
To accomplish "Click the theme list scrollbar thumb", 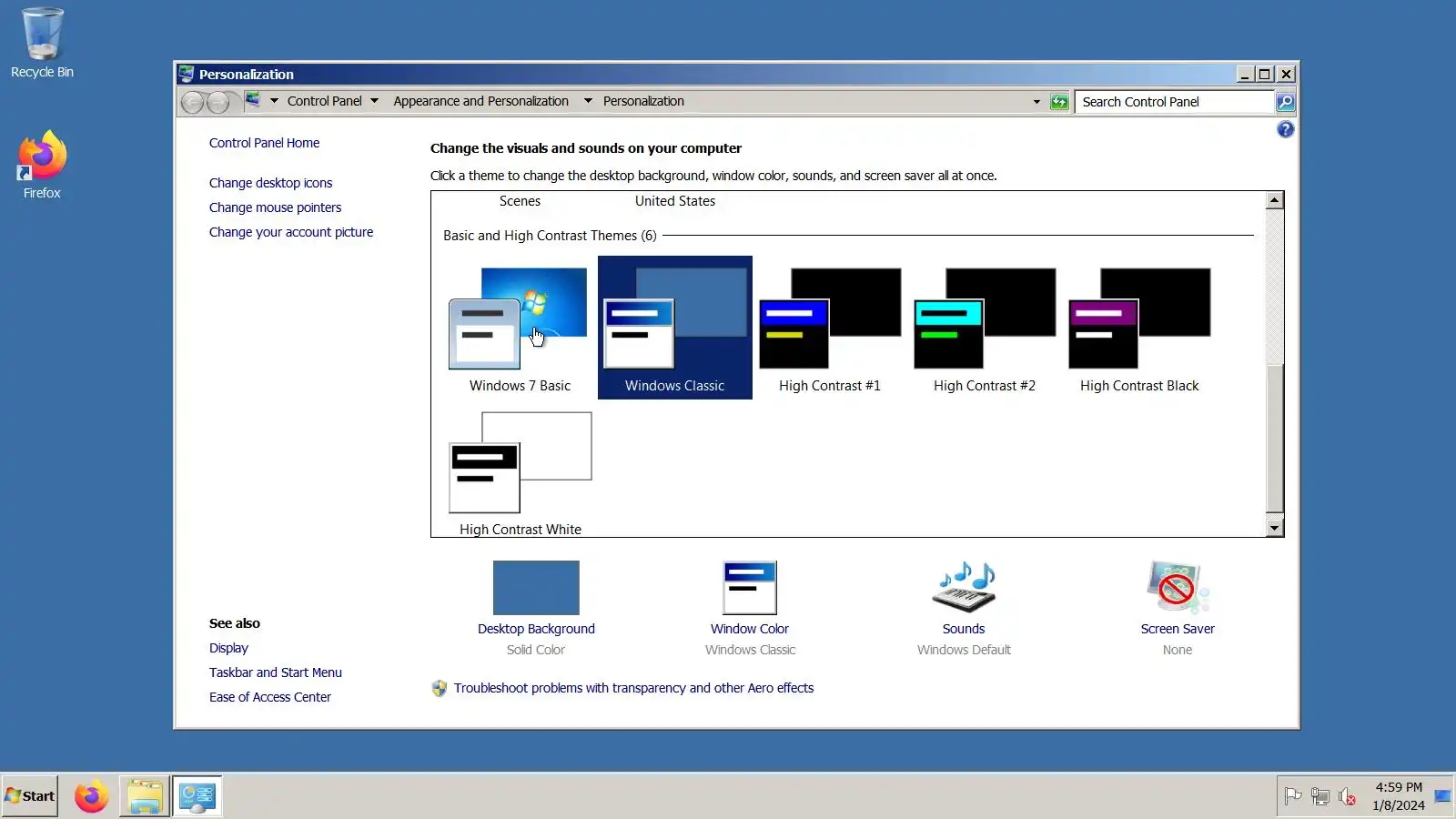I will pyautogui.click(x=1275, y=438).
